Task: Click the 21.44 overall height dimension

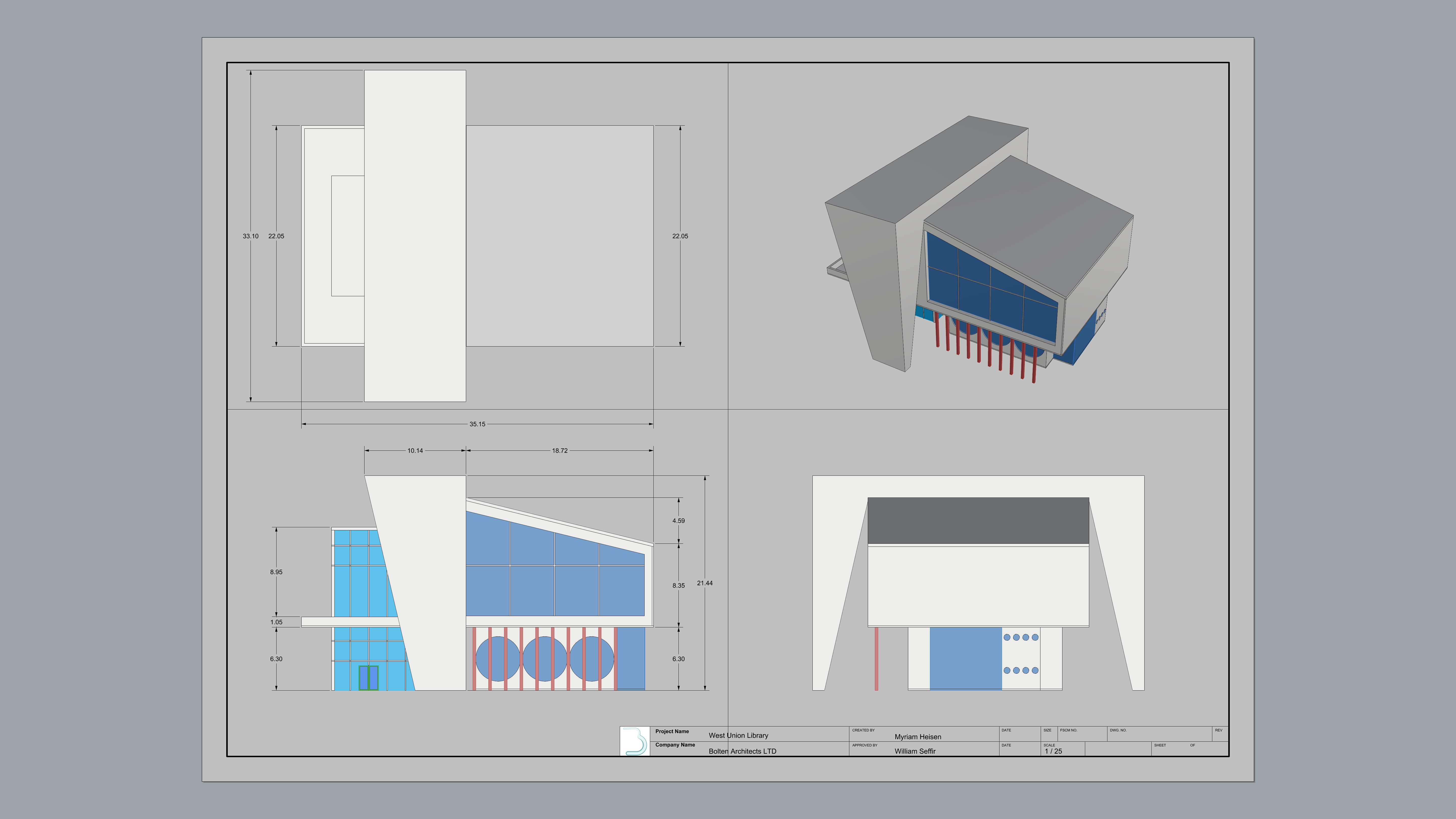Action: pyautogui.click(x=705, y=583)
